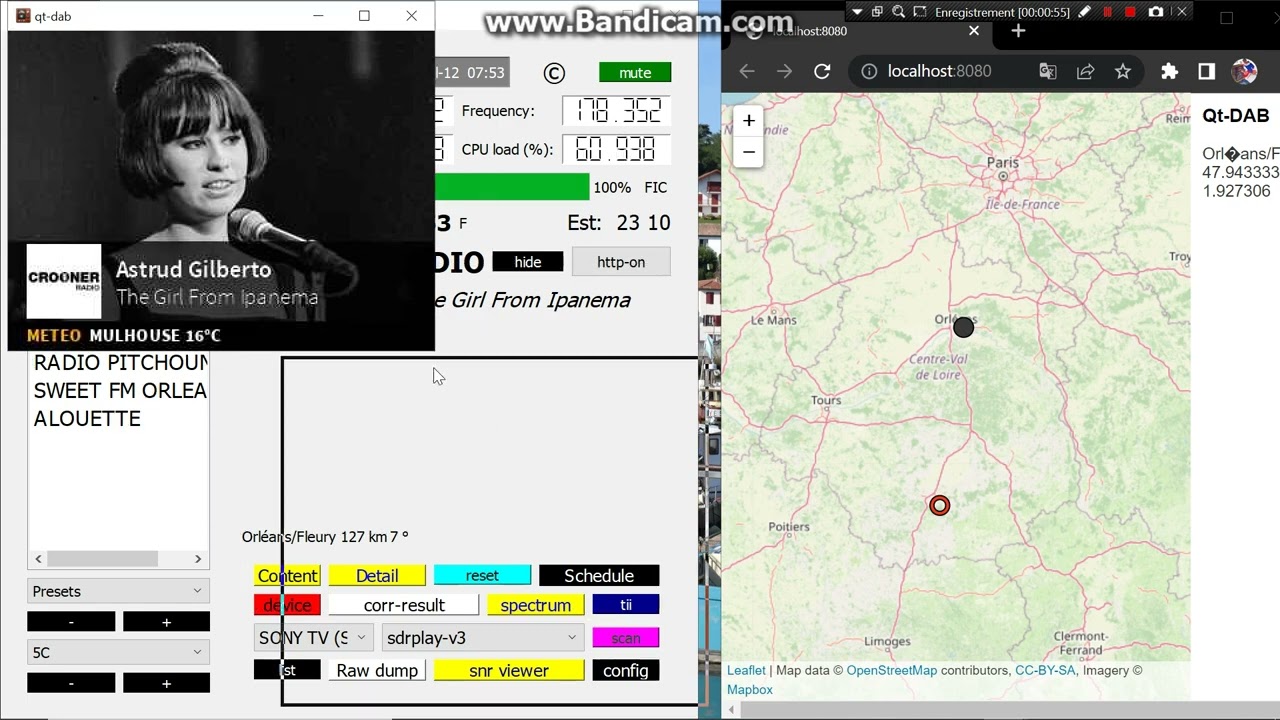
Task: Open a new browser tab
Action: pos(1018,31)
